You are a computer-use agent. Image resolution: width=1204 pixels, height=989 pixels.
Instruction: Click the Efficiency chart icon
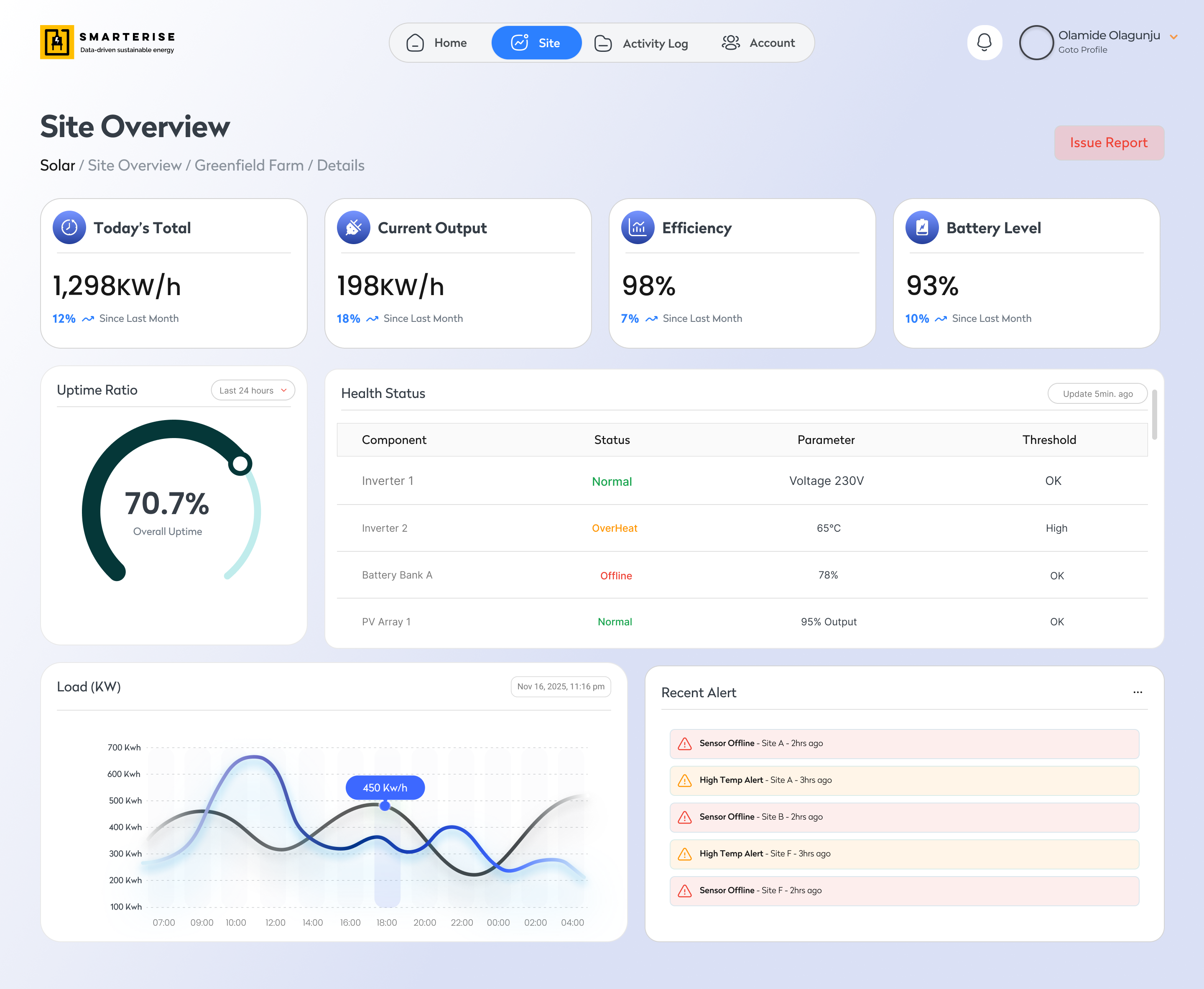coord(638,228)
